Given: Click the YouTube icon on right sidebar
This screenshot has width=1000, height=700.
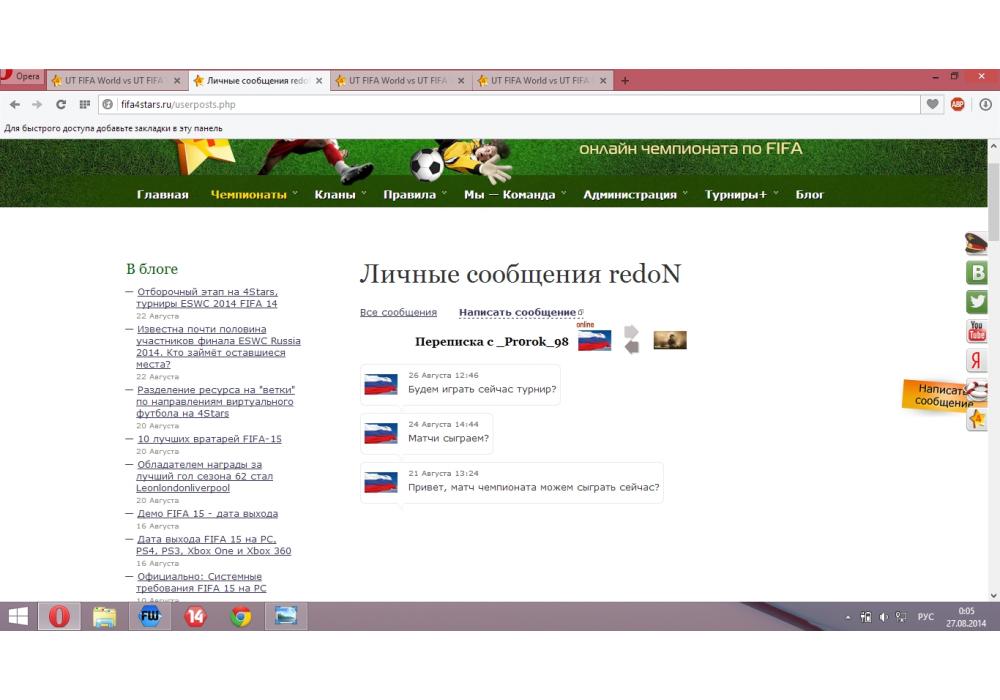Looking at the screenshot, I should click(x=976, y=331).
